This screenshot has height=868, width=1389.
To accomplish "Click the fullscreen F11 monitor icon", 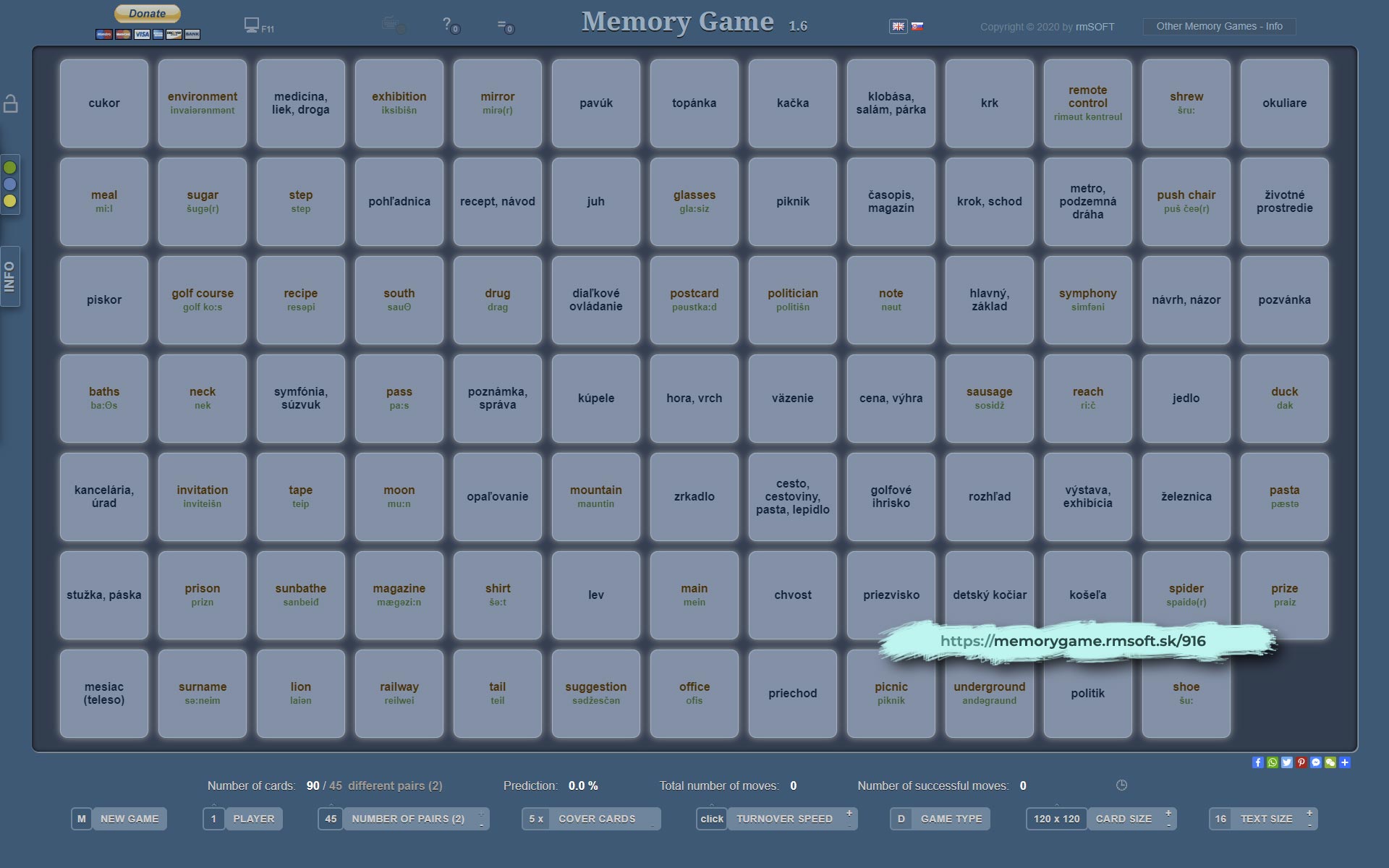I will 252,25.
